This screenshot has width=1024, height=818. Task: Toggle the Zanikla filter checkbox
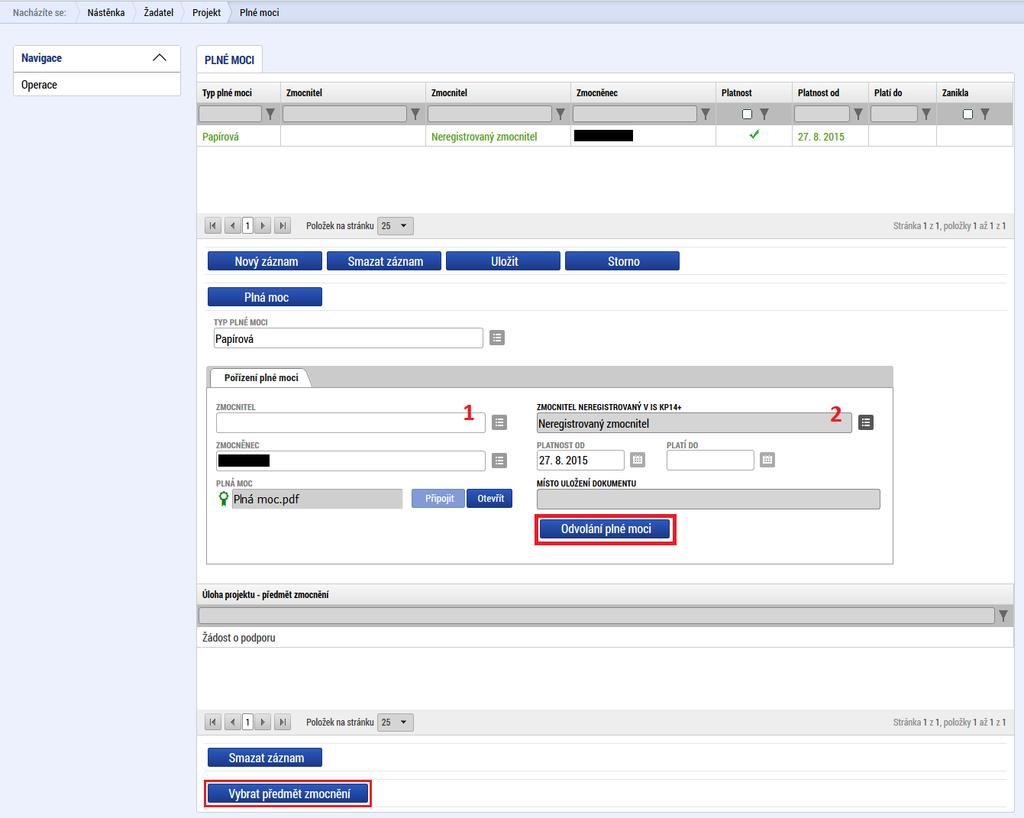(x=968, y=114)
